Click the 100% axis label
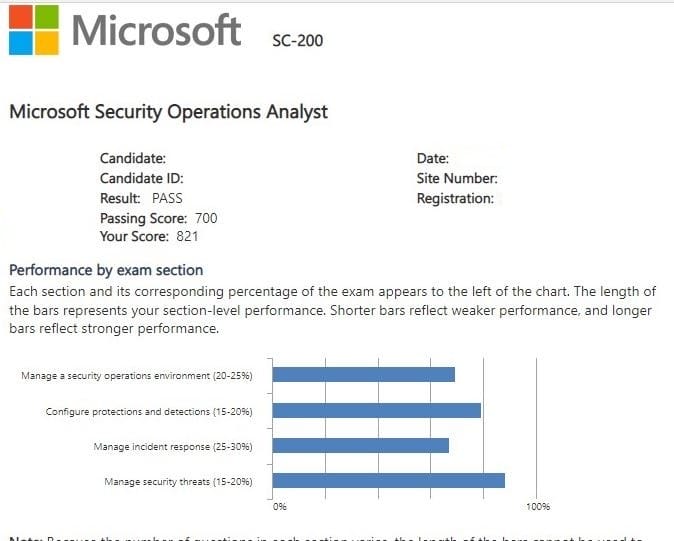The image size is (674, 541). (x=538, y=507)
